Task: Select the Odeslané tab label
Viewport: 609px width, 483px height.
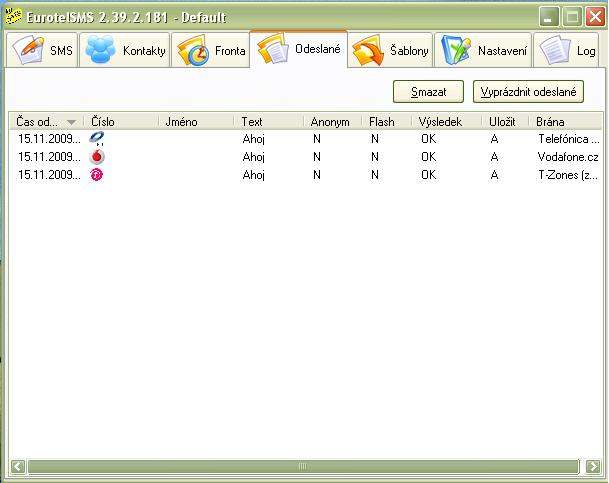Action: point(318,49)
